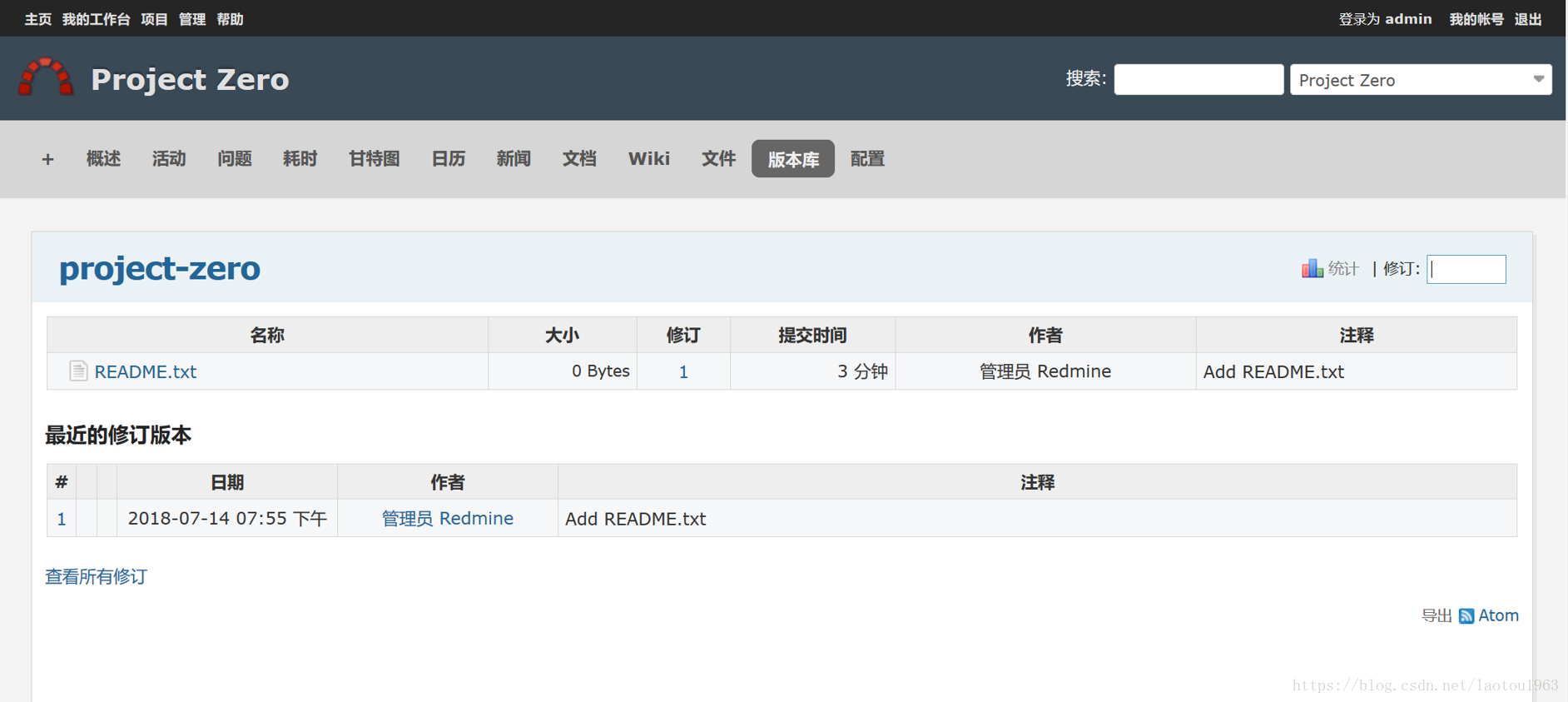The width and height of the screenshot is (1568, 702).
Task: Click 管理员 Redmine author cell in file row
Action: 1045,371
